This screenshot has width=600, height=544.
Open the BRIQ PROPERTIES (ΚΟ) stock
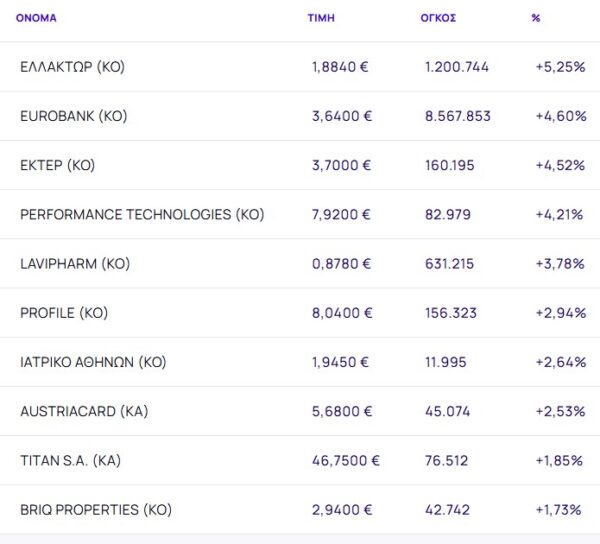(x=96, y=510)
